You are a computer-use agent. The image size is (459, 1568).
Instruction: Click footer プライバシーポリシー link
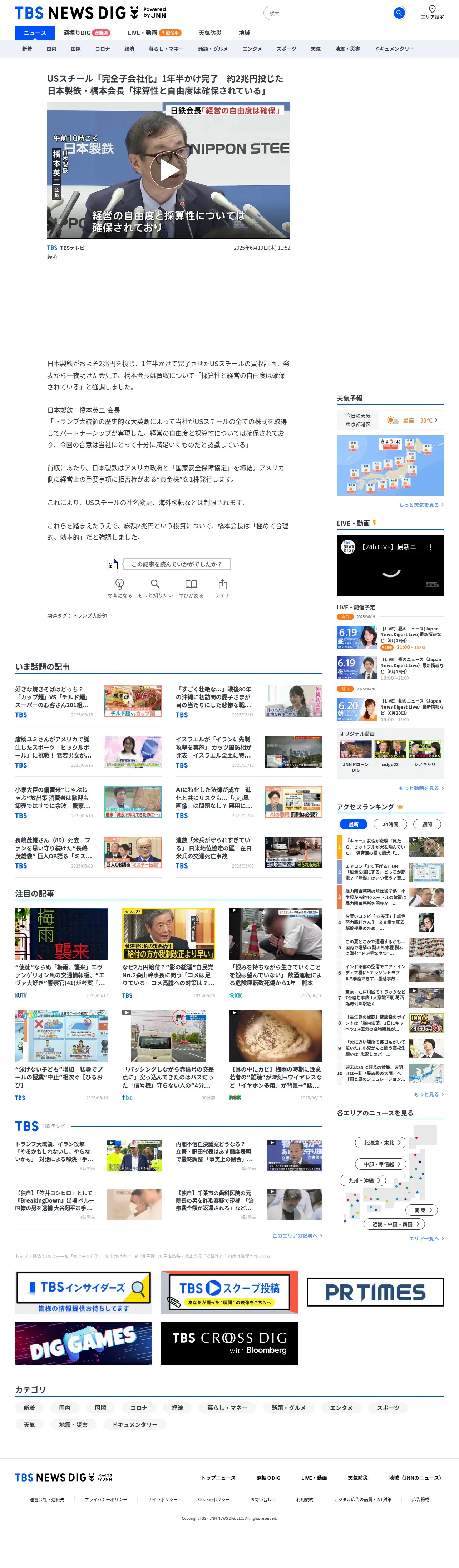[x=106, y=1499]
